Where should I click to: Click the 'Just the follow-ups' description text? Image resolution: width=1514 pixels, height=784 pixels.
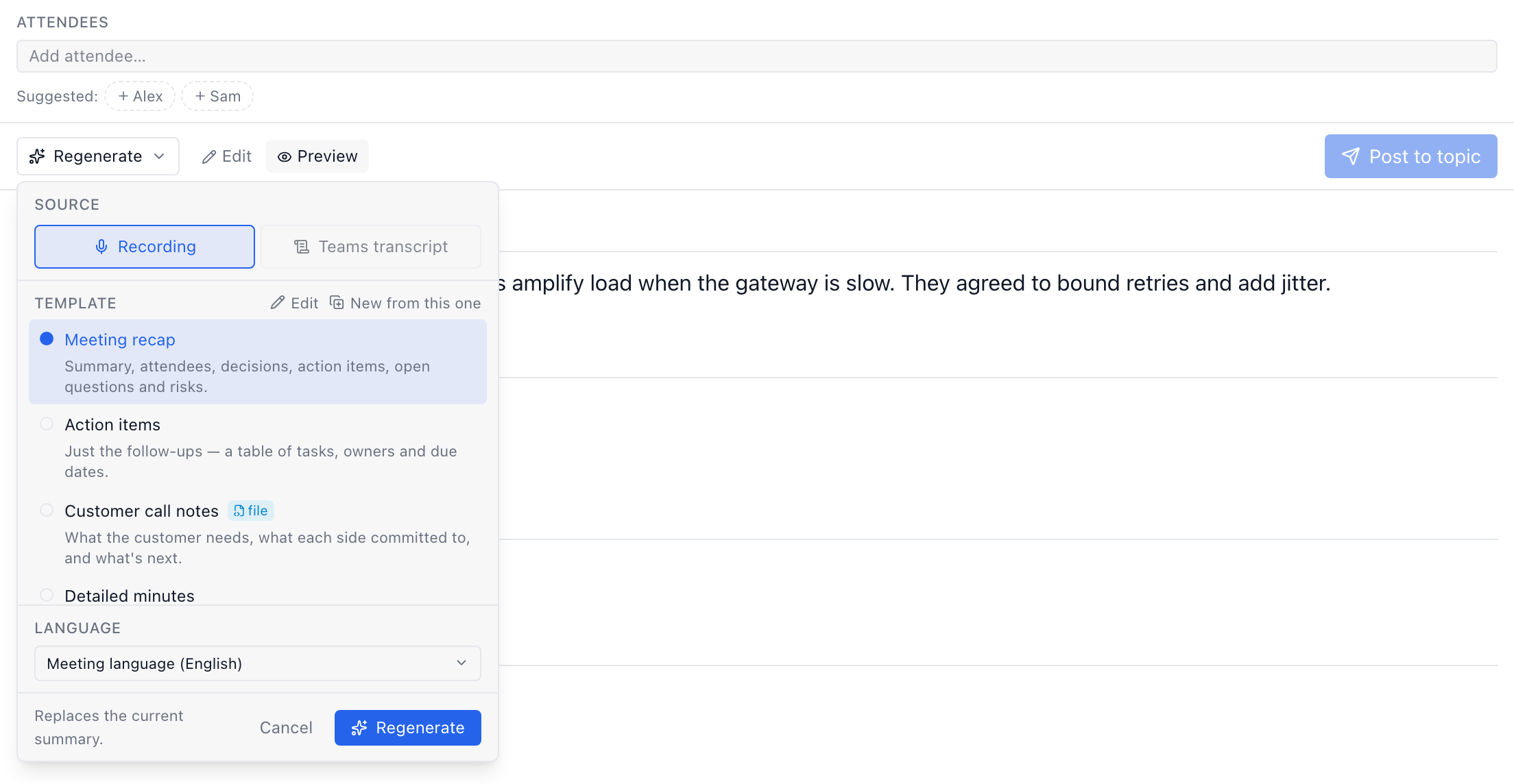tap(261, 461)
